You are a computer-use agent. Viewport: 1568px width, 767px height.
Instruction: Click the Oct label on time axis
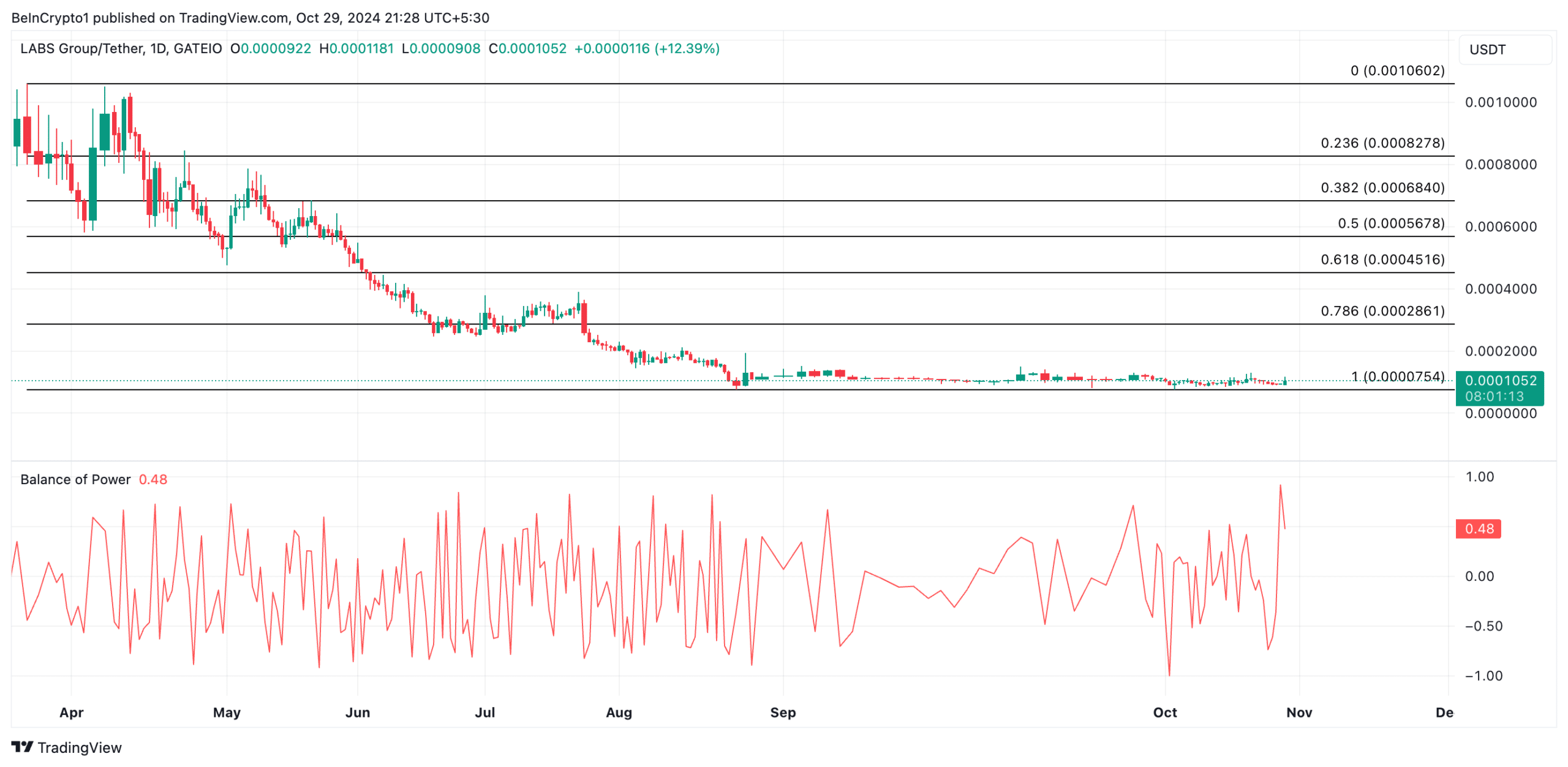click(x=1164, y=712)
